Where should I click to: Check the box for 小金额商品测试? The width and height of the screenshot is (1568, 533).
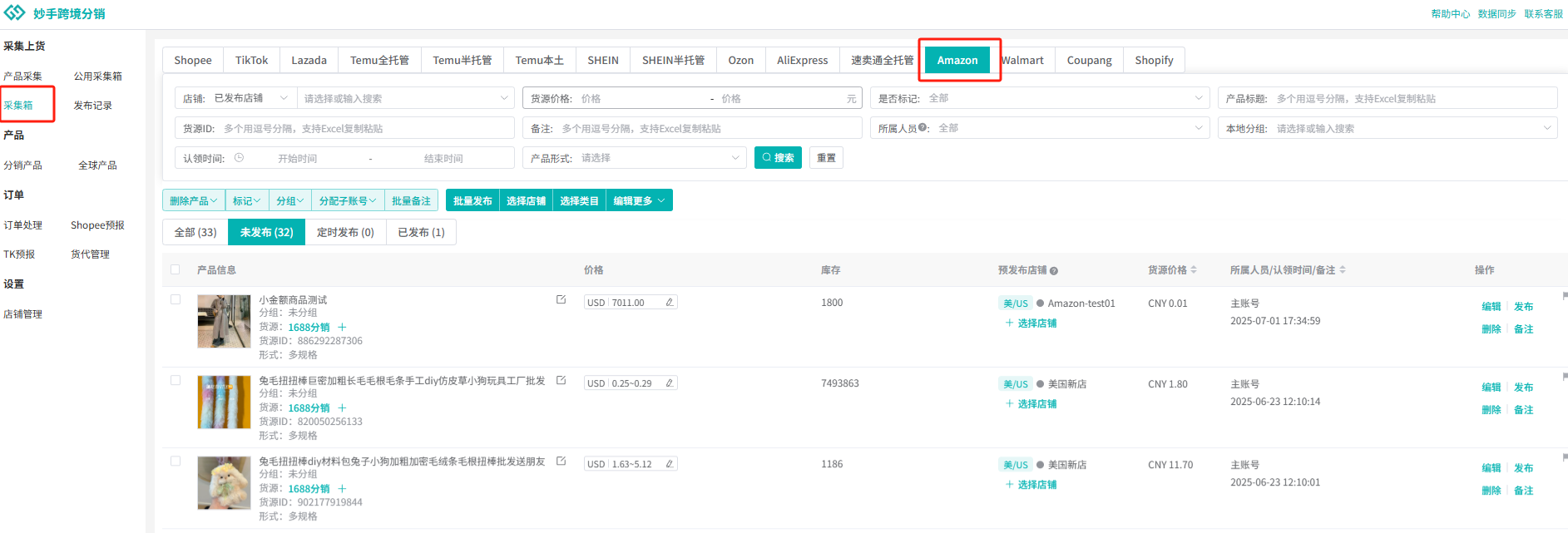pos(176,299)
